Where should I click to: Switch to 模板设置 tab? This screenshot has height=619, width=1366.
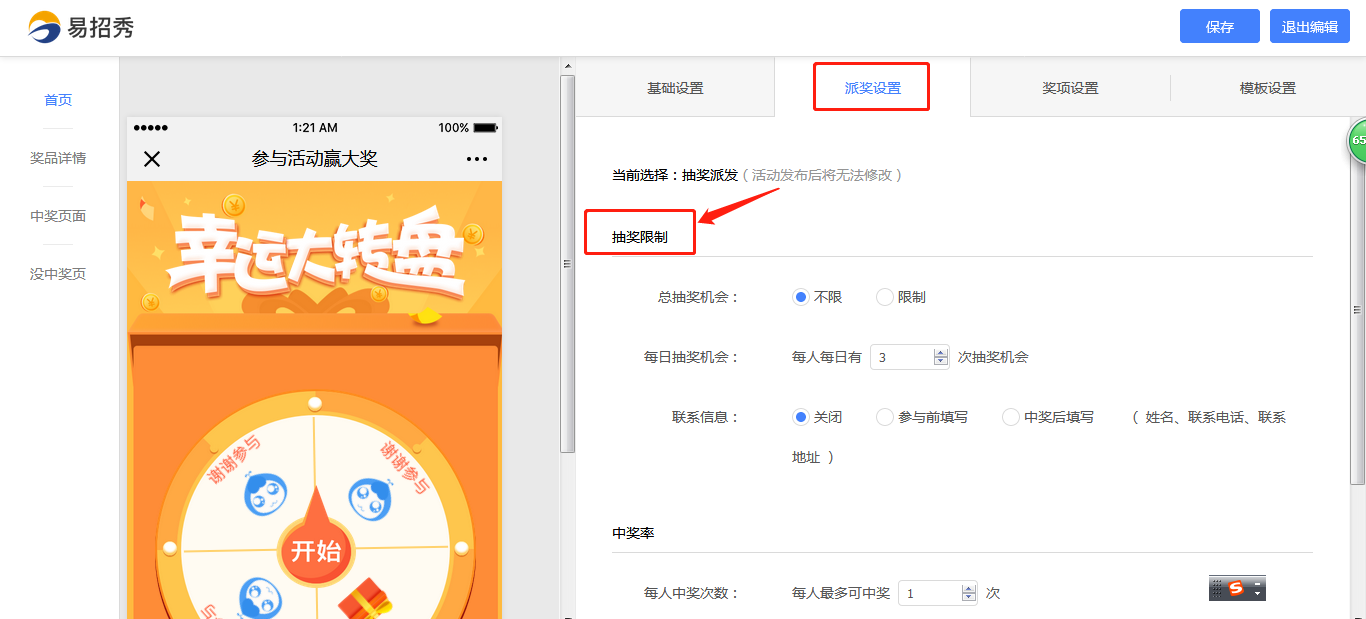(x=1267, y=88)
